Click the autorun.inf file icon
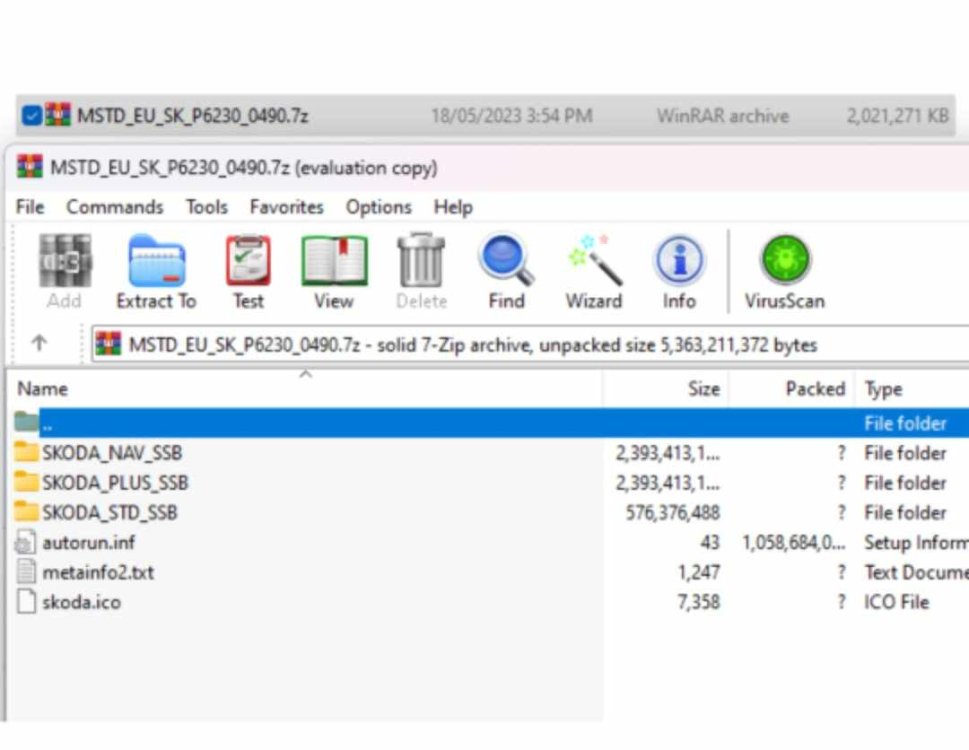 coord(26,542)
